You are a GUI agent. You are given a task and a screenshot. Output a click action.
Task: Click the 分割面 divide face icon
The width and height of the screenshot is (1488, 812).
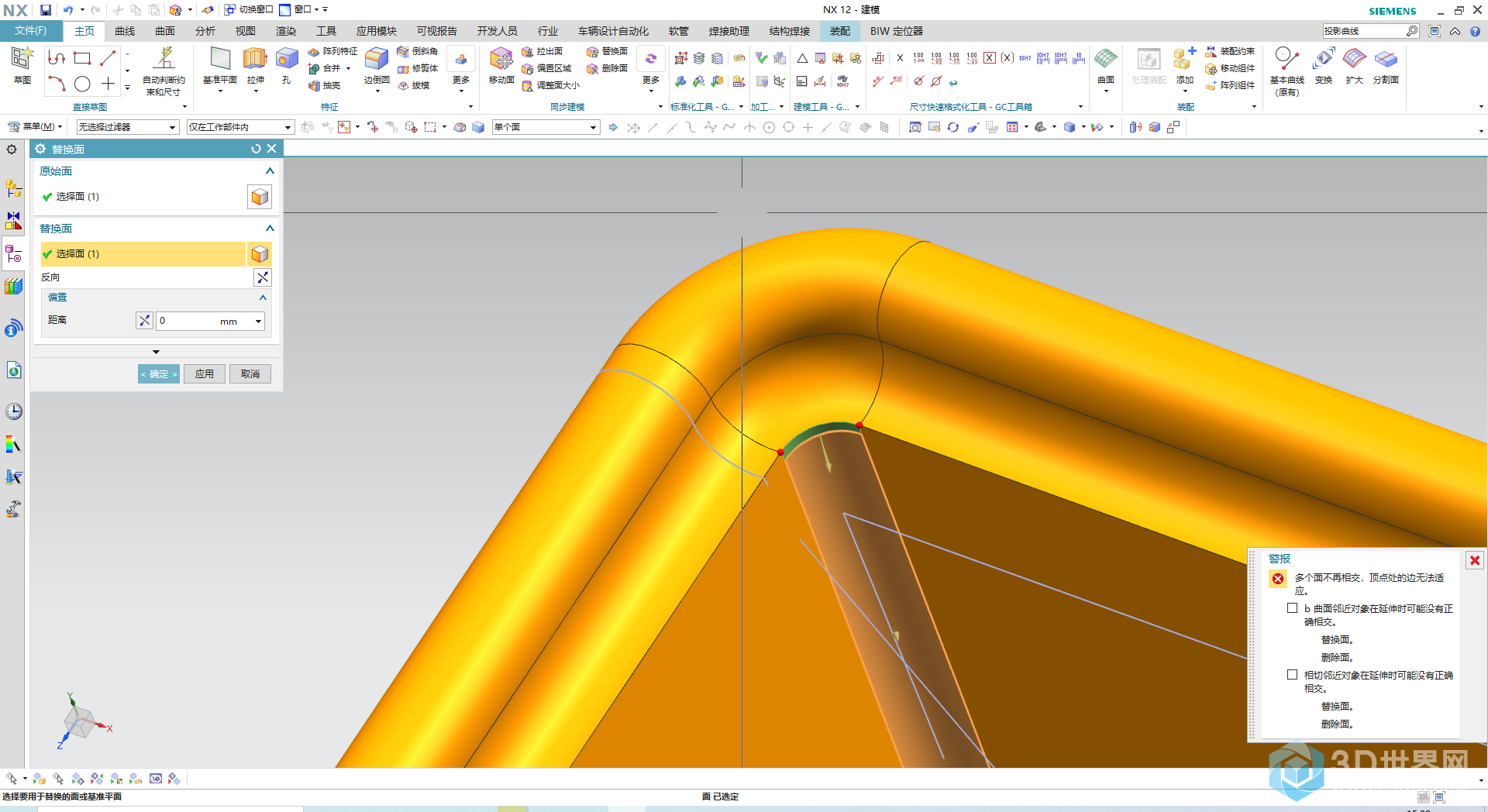click(1386, 59)
